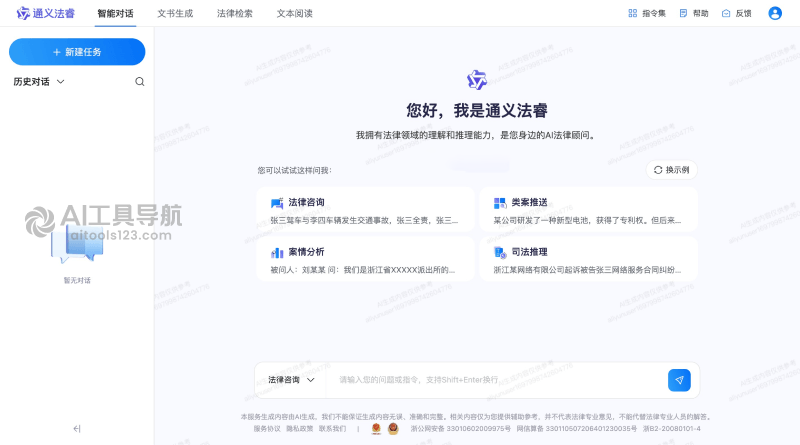This screenshot has height=445, width=800.
Task: Click the center 通义法睿 logo icon
Action: point(477,80)
